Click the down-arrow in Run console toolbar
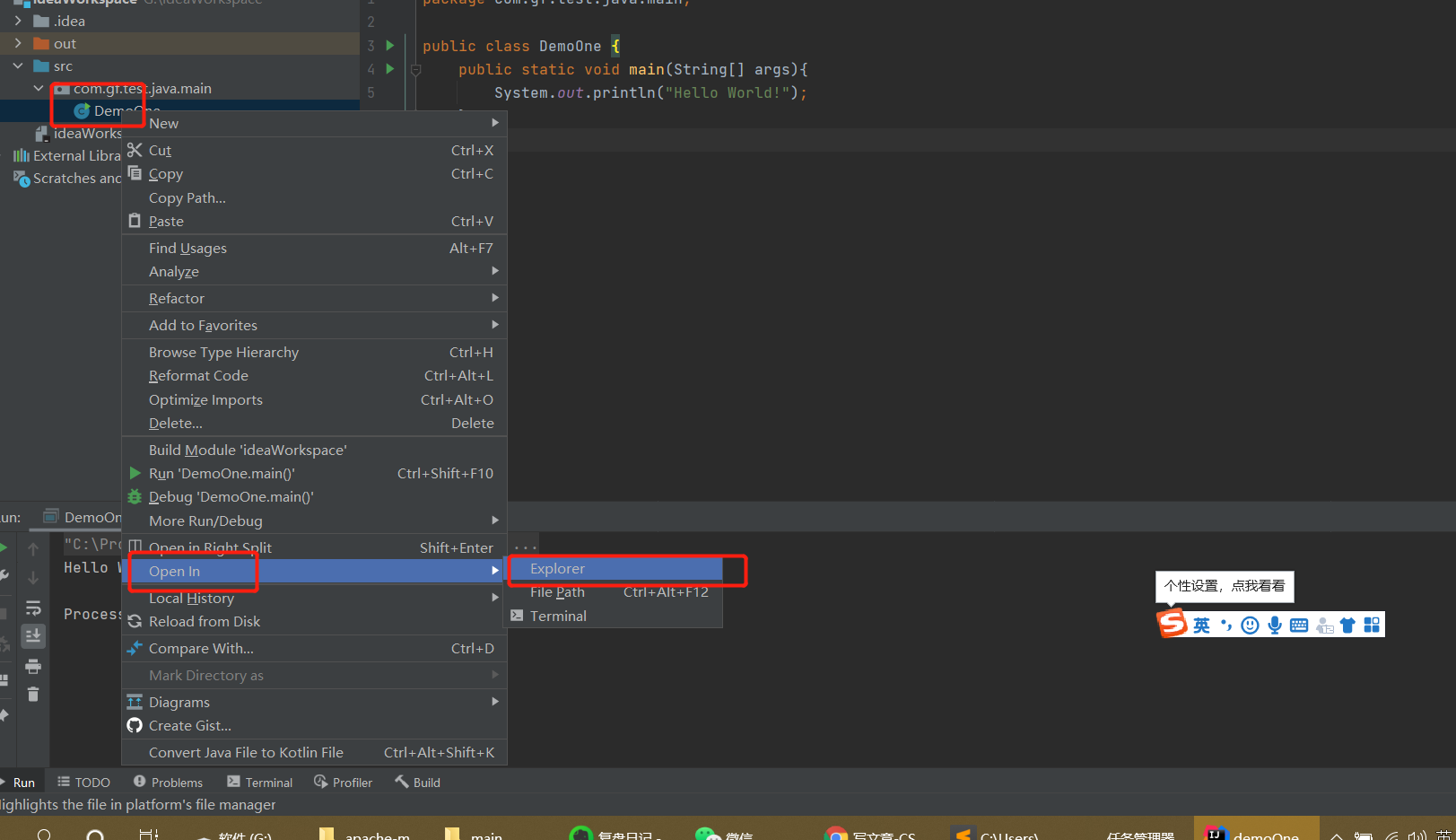 click(33, 577)
